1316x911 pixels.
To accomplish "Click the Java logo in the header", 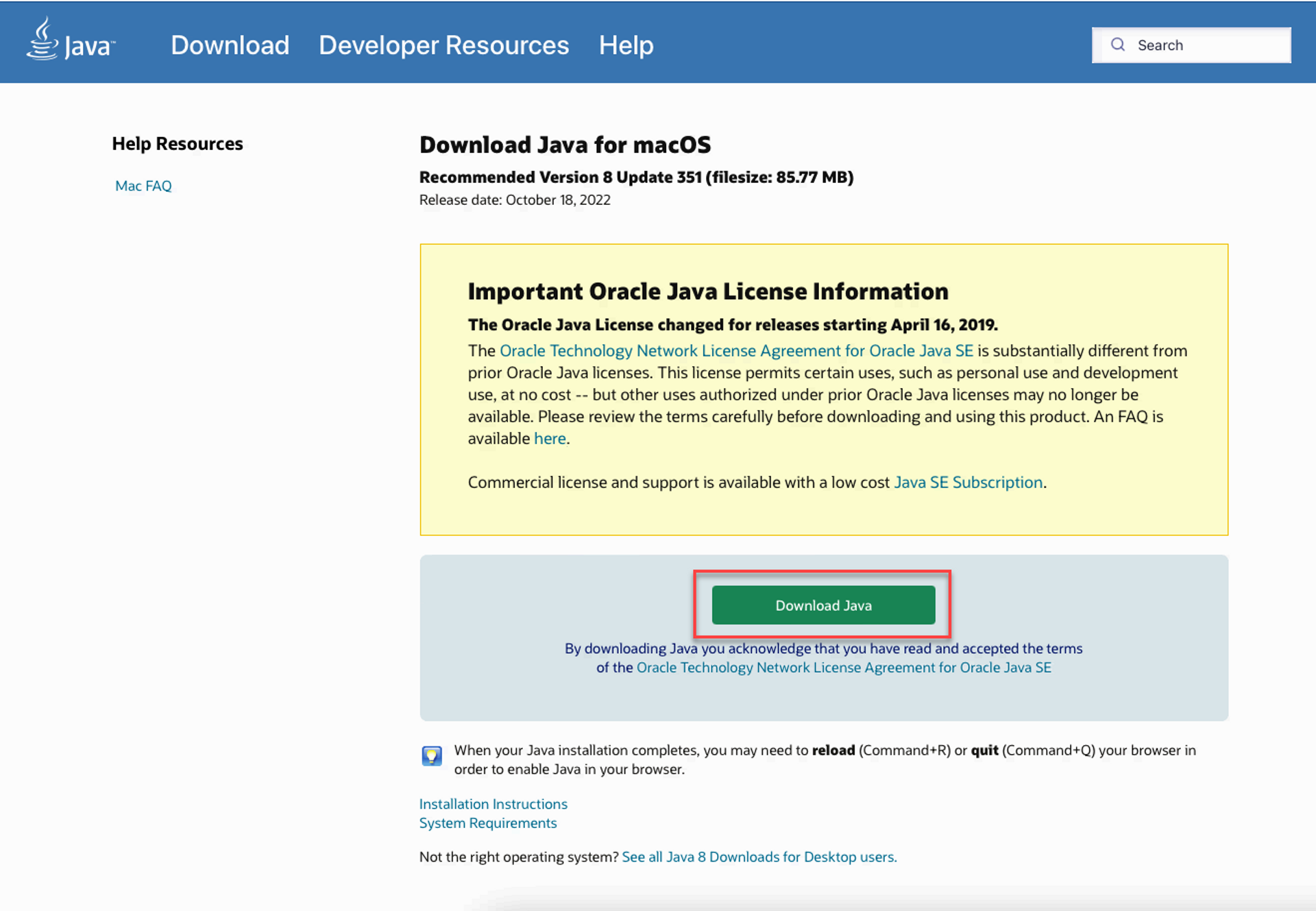I will [x=71, y=40].
